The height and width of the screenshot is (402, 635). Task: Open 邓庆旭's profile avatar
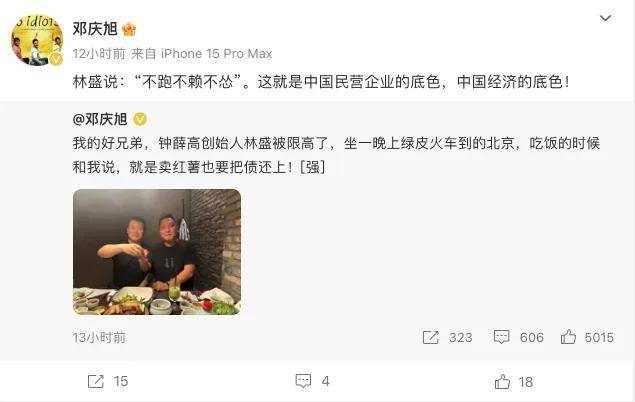click(37, 40)
